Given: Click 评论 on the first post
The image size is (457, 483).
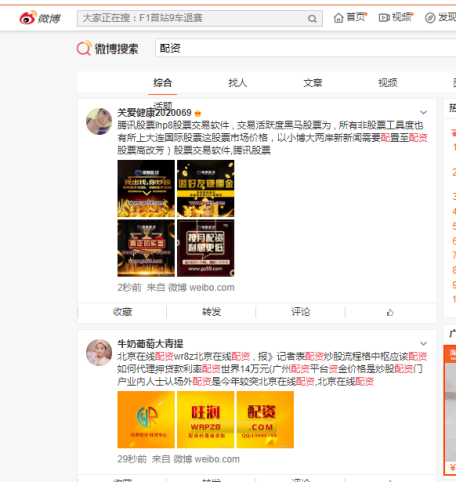Looking at the screenshot, I should click(x=301, y=312).
